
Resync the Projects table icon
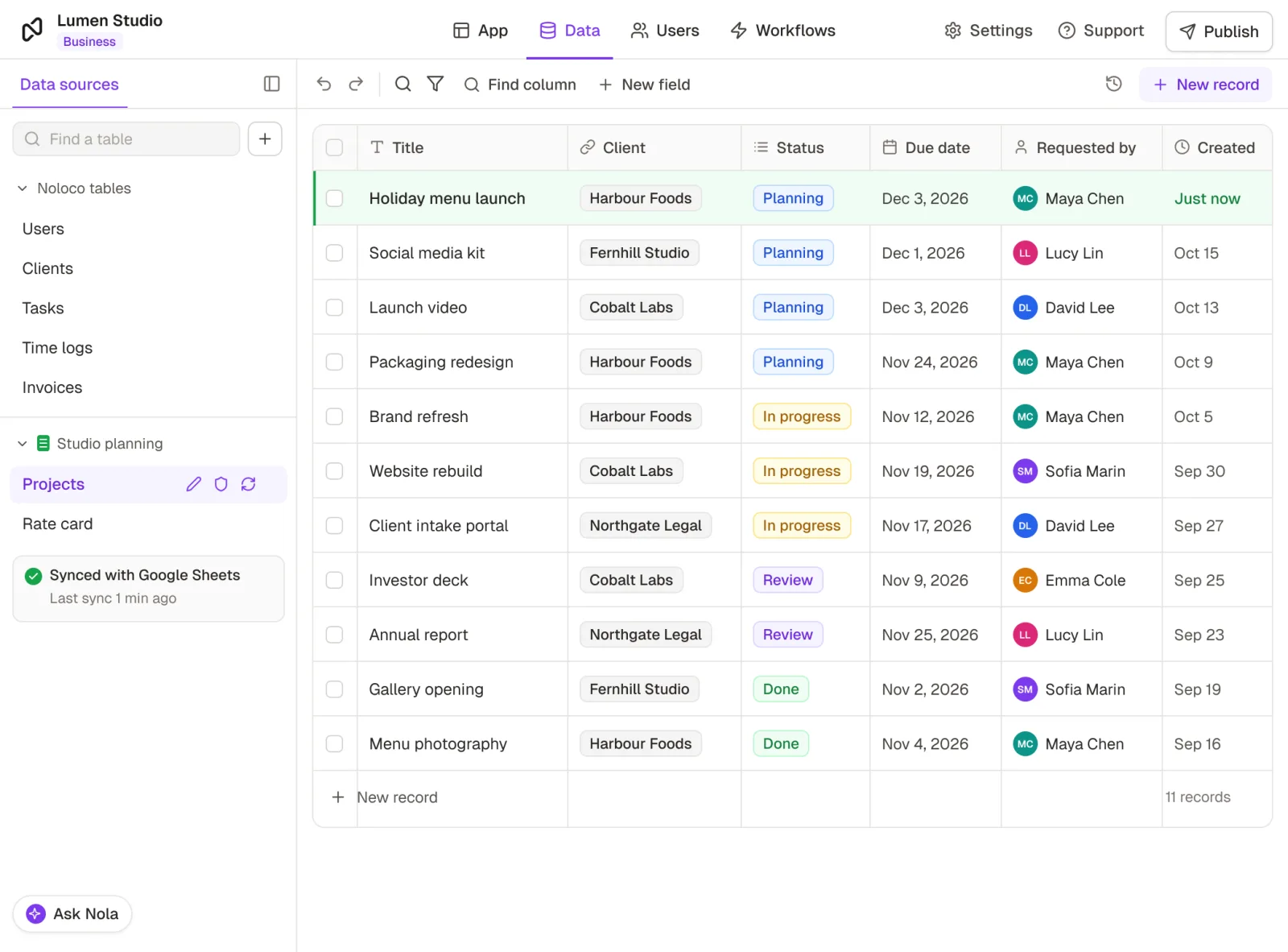tap(249, 484)
